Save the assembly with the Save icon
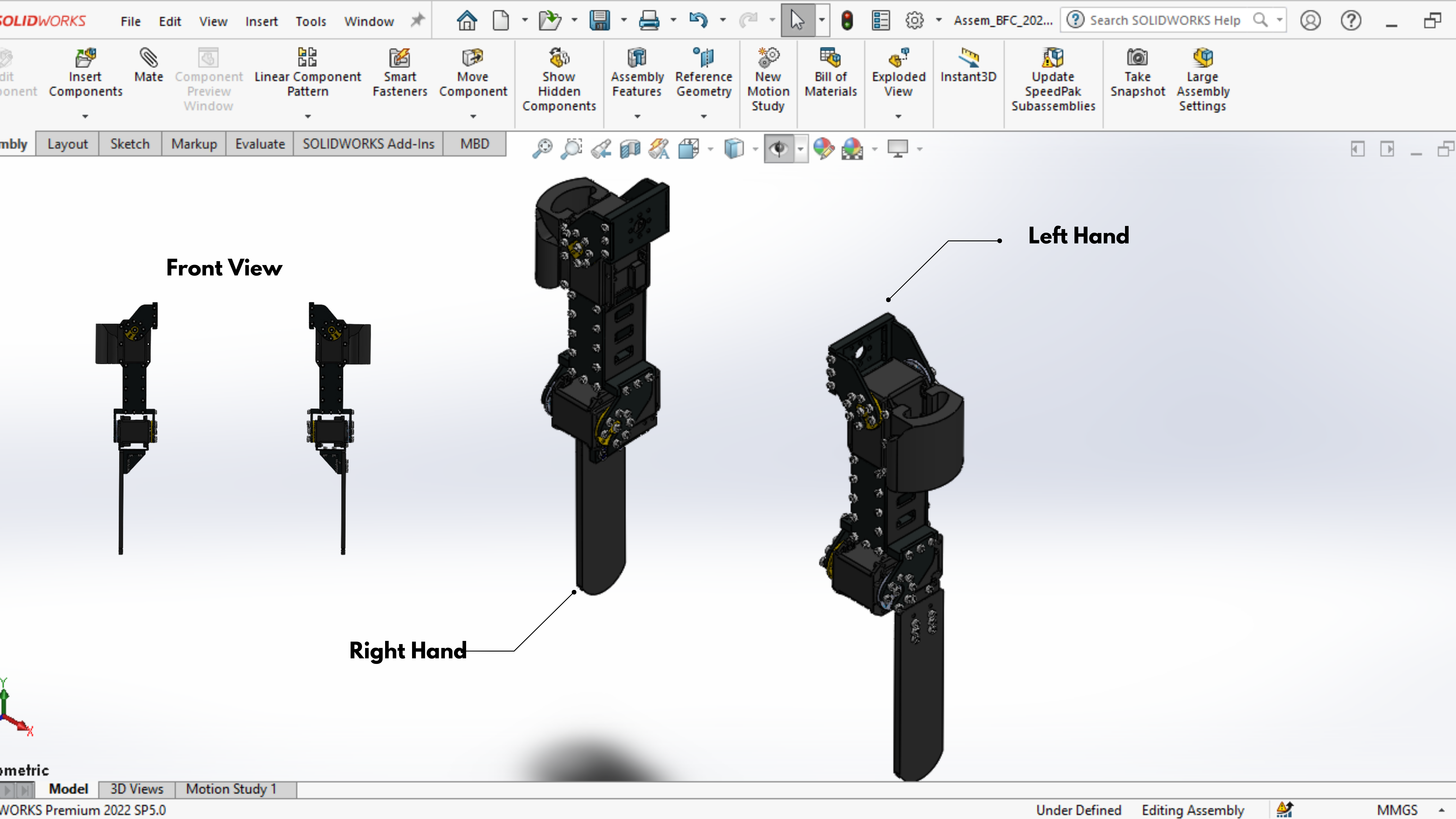The image size is (1456, 819). pos(600,21)
